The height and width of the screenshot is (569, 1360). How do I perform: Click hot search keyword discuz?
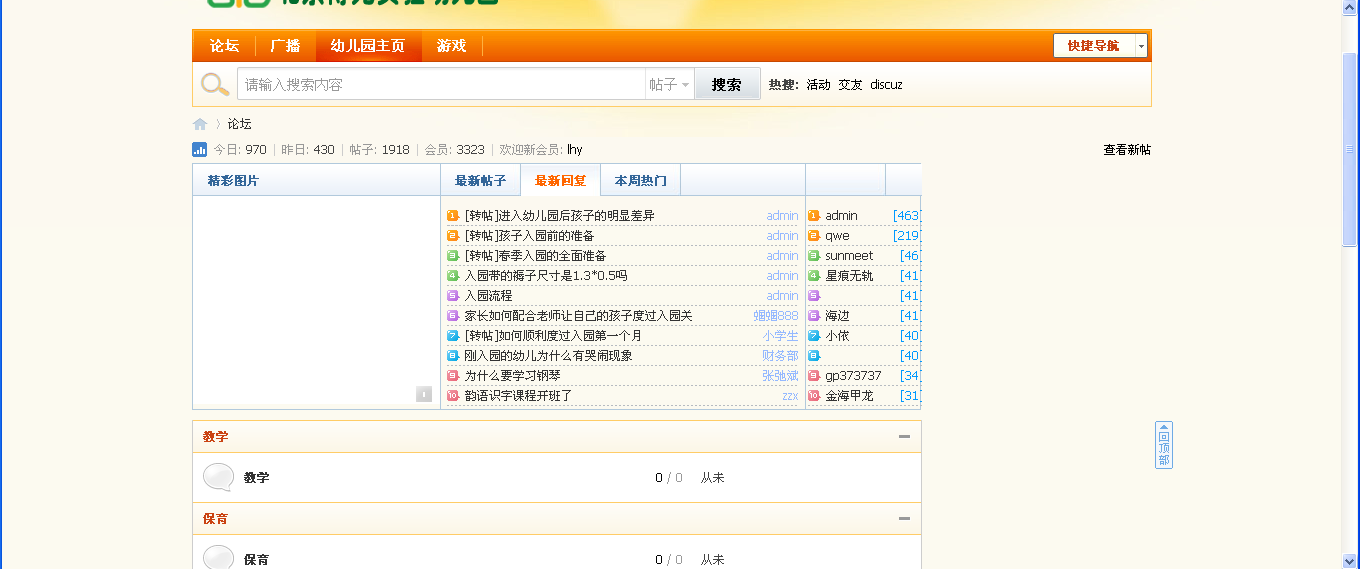(886, 85)
